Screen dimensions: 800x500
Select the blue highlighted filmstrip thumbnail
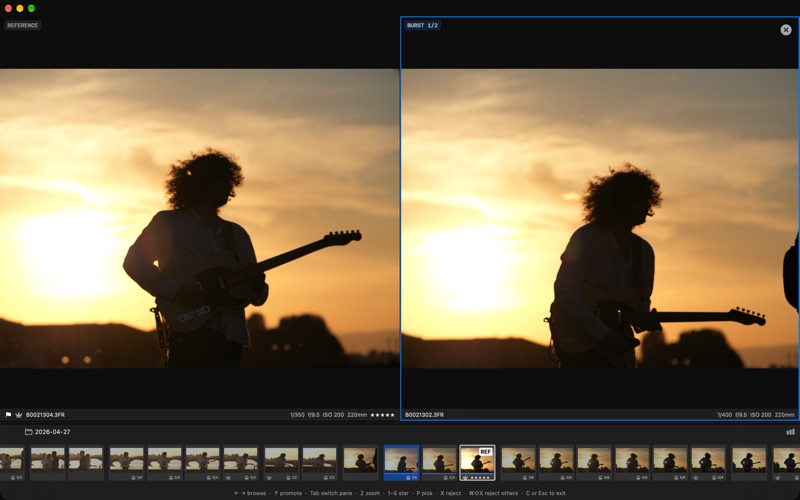402,462
